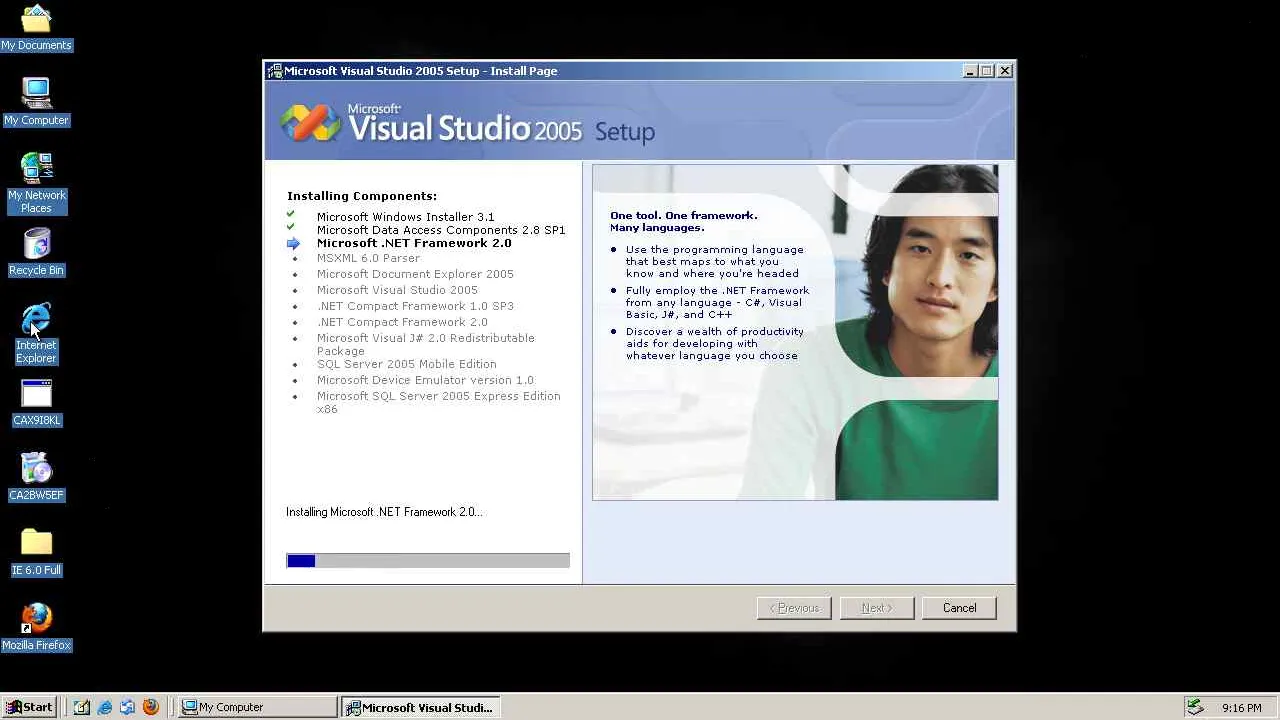Click "Microsoft Data Access Components 2.8 SP1" entry

click(441, 230)
